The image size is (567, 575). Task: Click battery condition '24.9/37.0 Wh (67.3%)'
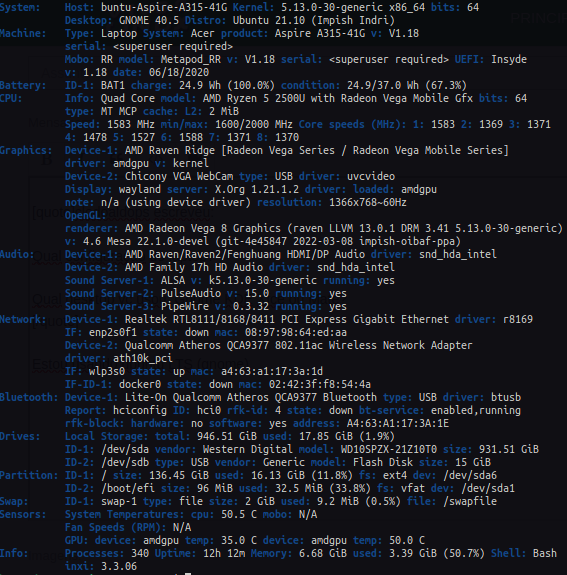coord(407,85)
